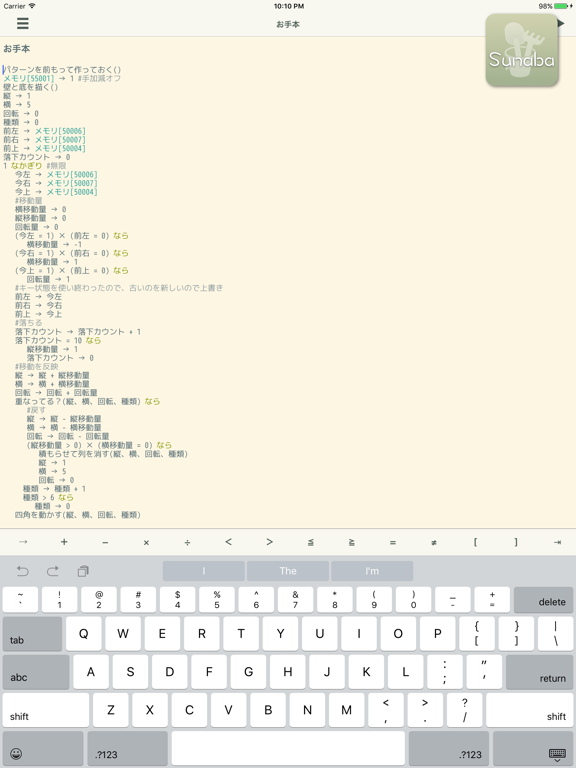Image resolution: width=576 pixels, height=768 pixels.
Task: Toggle the abc caps lock key
Action: point(36,672)
